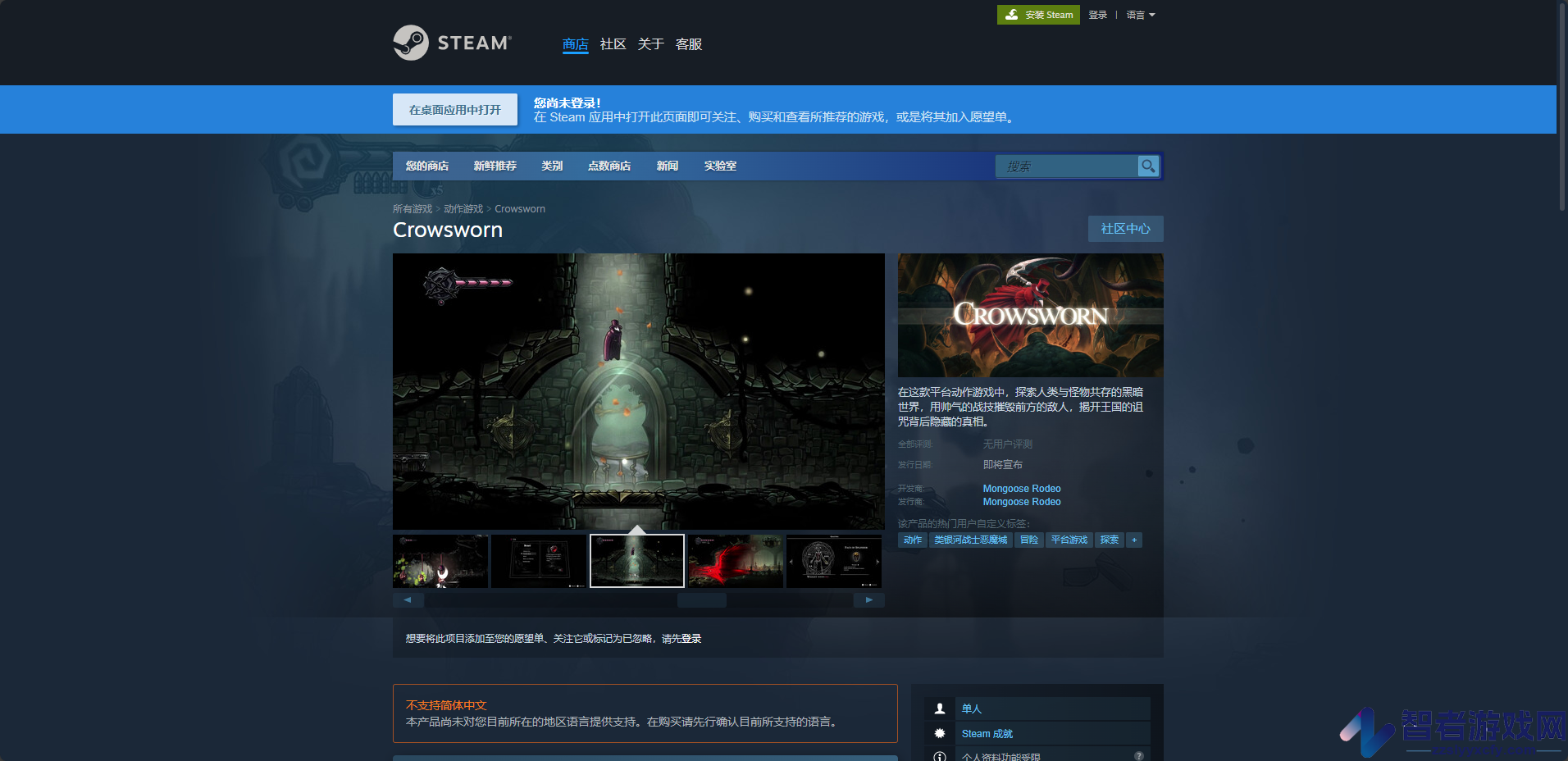Click the Steam logo in the header
1568x761 pixels.
point(452,43)
